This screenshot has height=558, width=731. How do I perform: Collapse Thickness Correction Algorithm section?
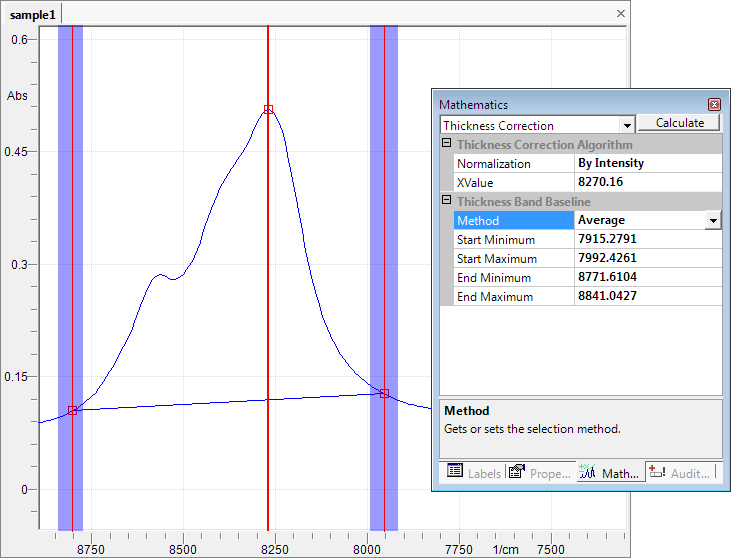point(446,145)
